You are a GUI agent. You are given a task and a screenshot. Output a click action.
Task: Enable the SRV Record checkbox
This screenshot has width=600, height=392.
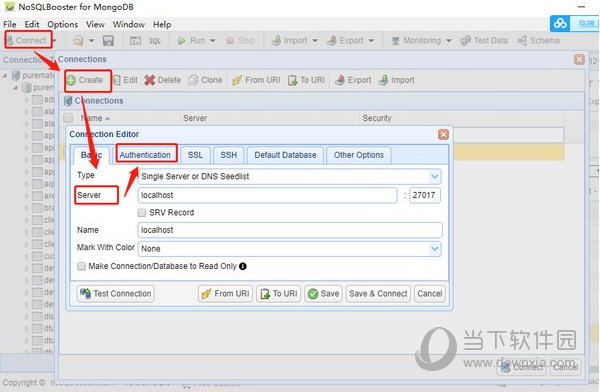point(142,212)
